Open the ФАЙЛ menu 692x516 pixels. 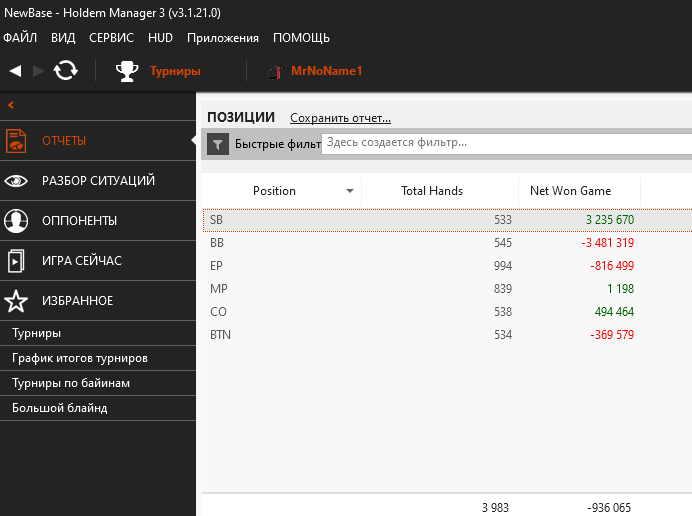20,38
